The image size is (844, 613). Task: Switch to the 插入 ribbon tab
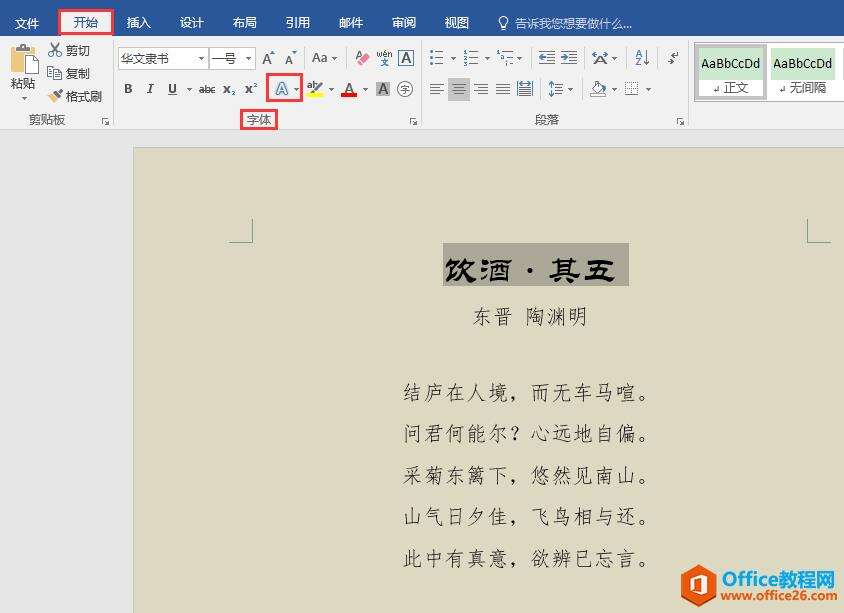pyautogui.click(x=139, y=21)
